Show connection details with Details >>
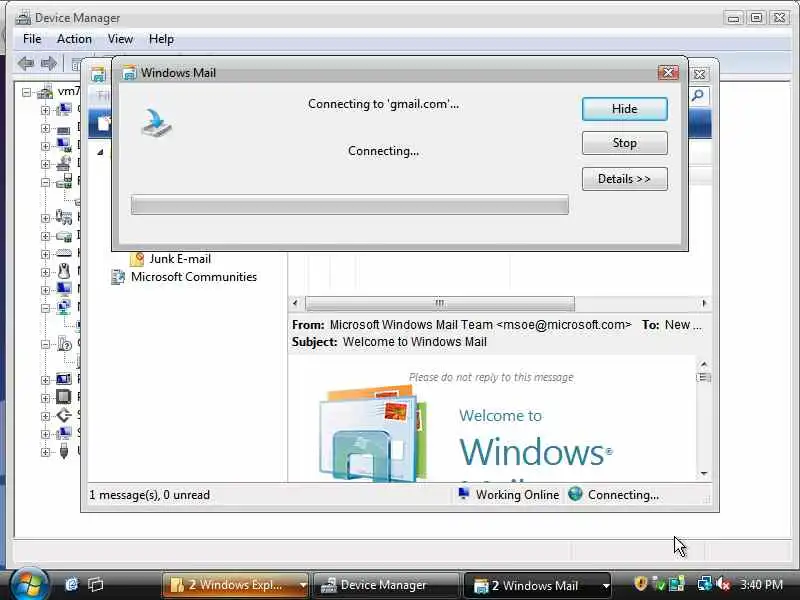Image resolution: width=800 pixels, height=600 pixels. click(x=624, y=179)
